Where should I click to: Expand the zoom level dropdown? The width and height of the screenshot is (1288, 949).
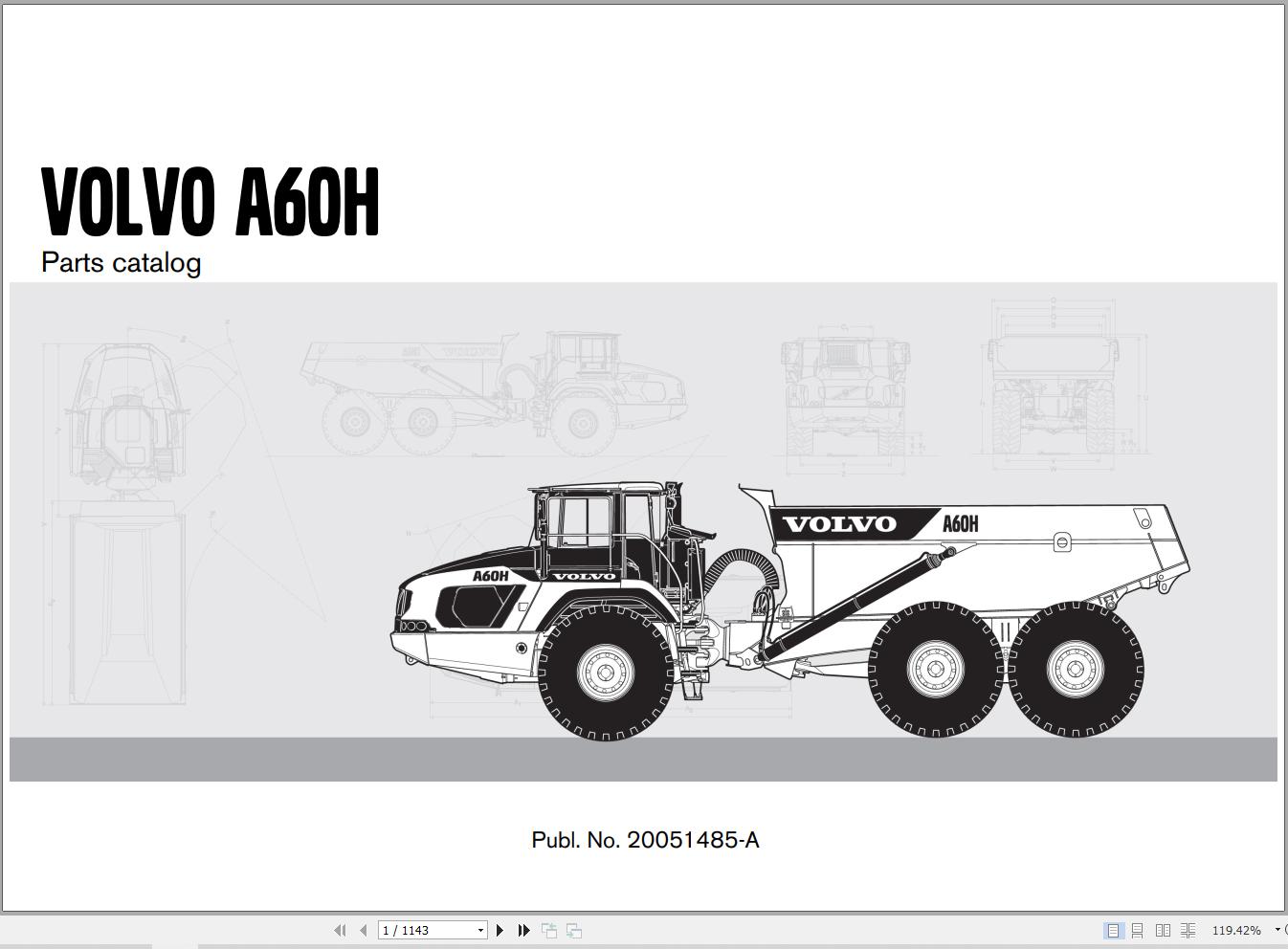(1277, 930)
